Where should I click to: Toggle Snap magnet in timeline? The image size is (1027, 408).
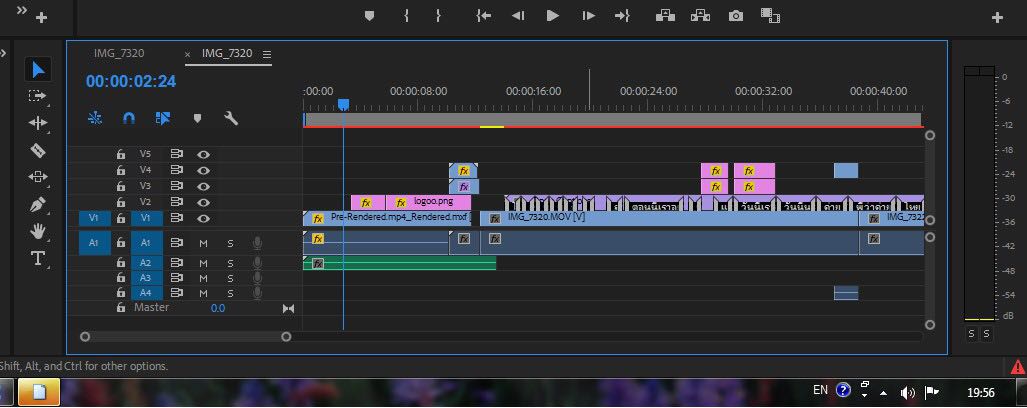tap(129, 118)
